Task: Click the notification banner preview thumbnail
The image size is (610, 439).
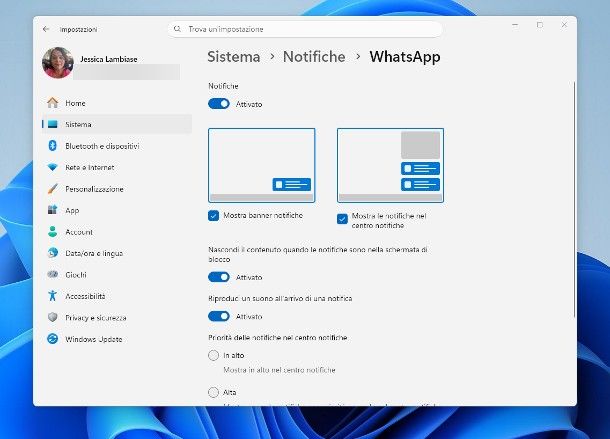Action: pyautogui.click(x=261, y=165)
